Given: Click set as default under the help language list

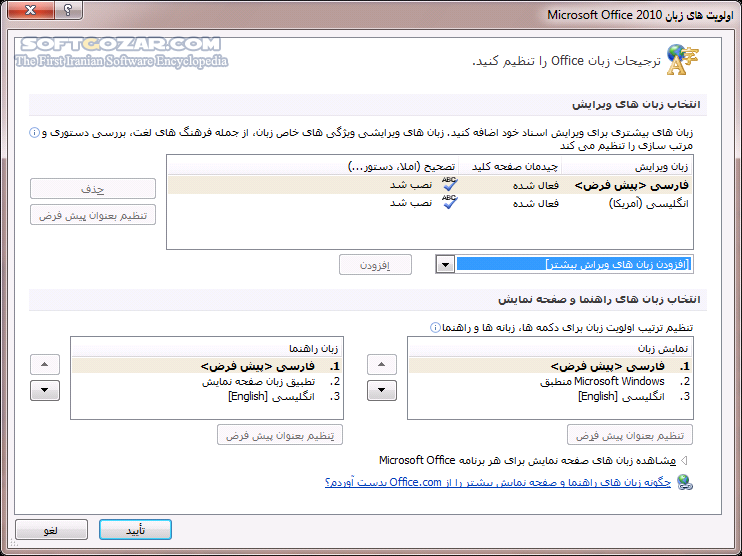Looking at the screenshot, I should click(x=280, y=435).
